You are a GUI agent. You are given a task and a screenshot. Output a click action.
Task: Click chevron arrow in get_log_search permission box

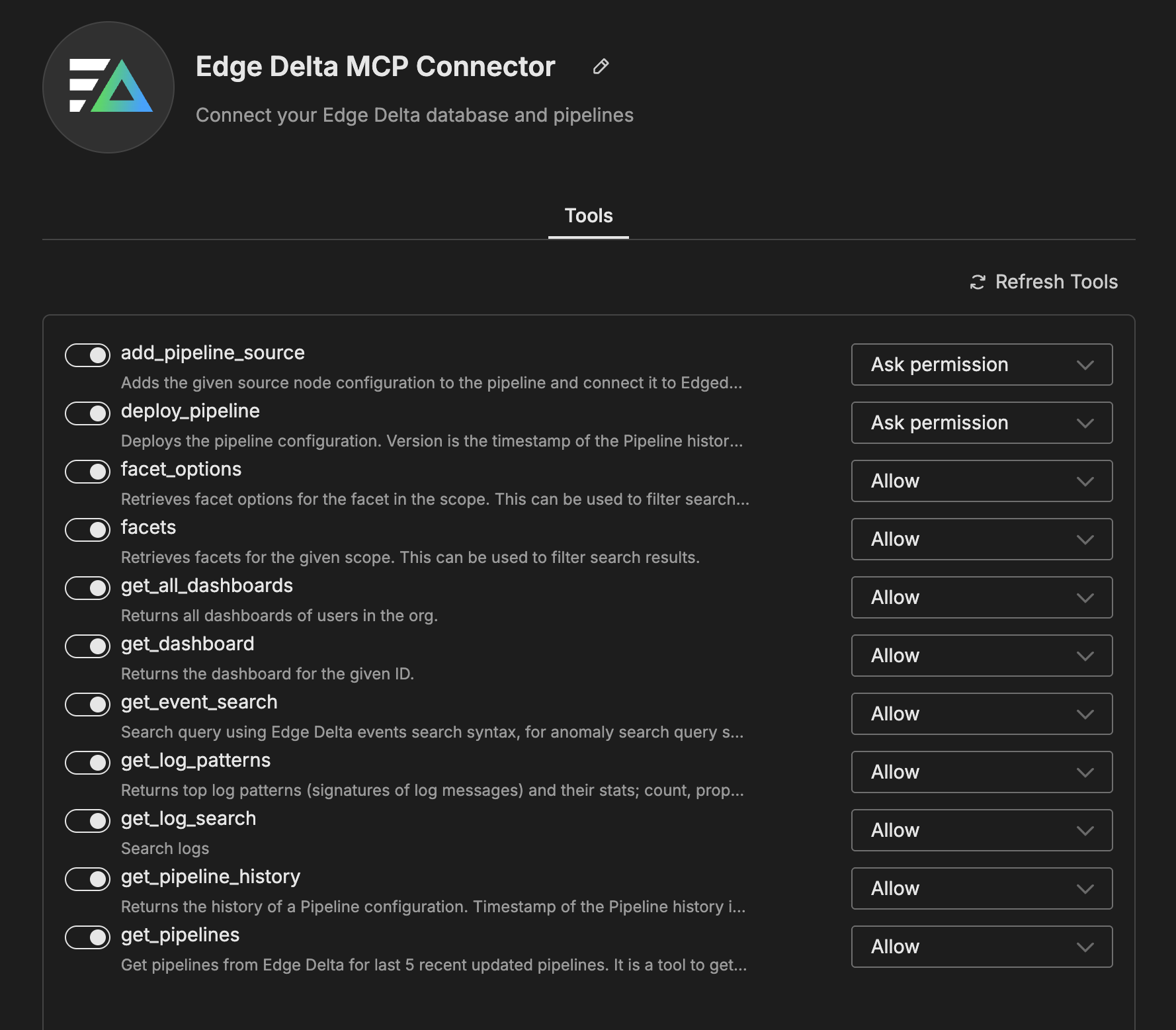pyautogui.click(x=1085, y=831)
